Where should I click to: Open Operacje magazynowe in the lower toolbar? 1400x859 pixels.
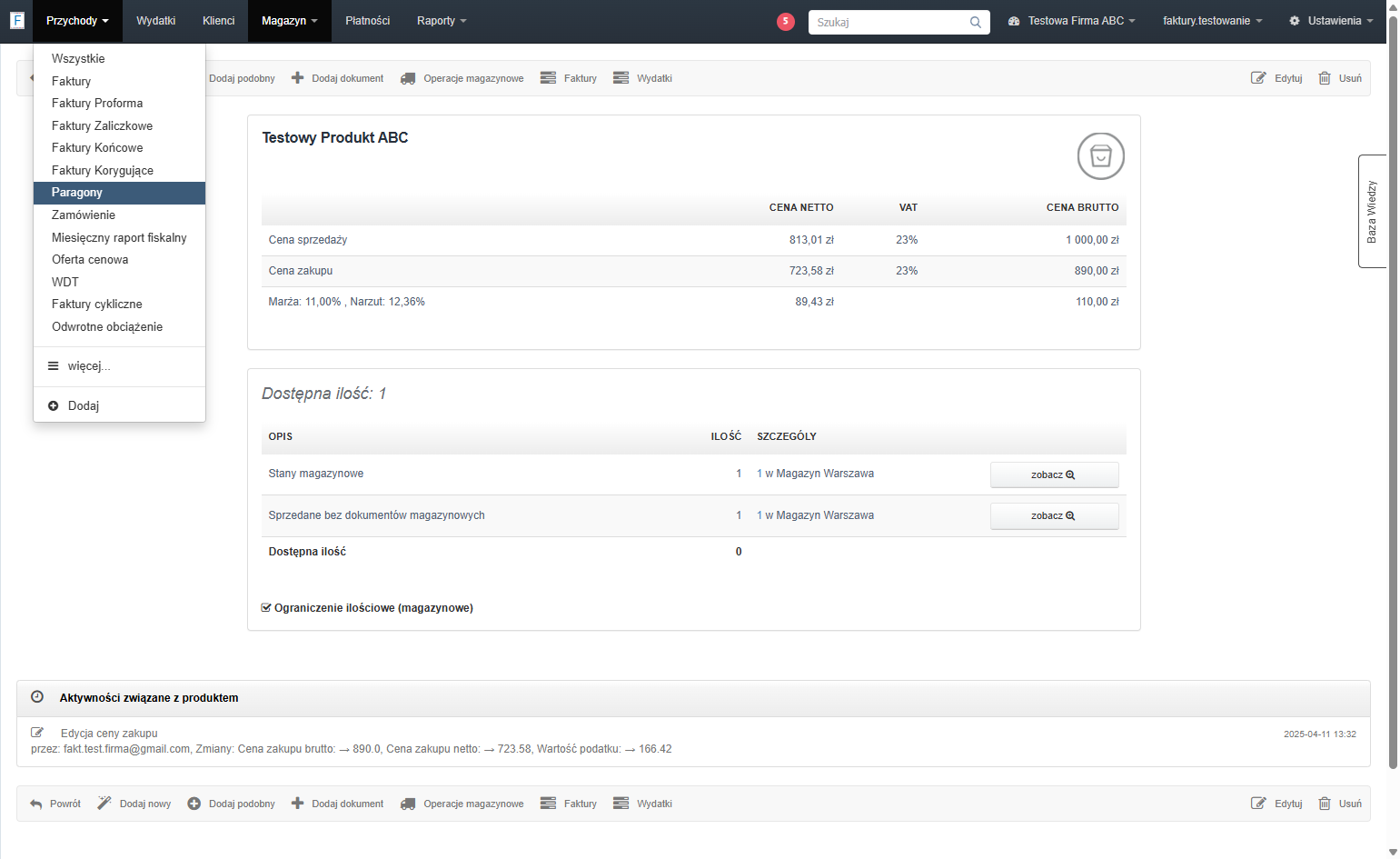[462, 804]
